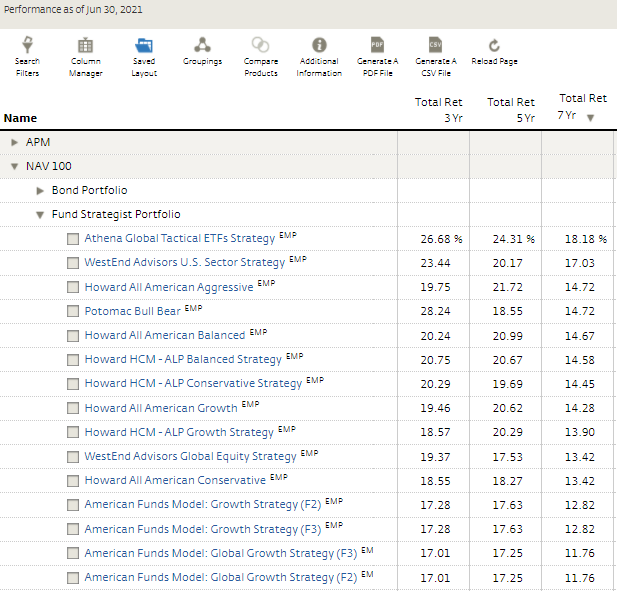The height and width of the screenshot is (591, 617).
Task: Open Athena Global Tactical ETFs Strategy link
Action: [x=180, y=238]
